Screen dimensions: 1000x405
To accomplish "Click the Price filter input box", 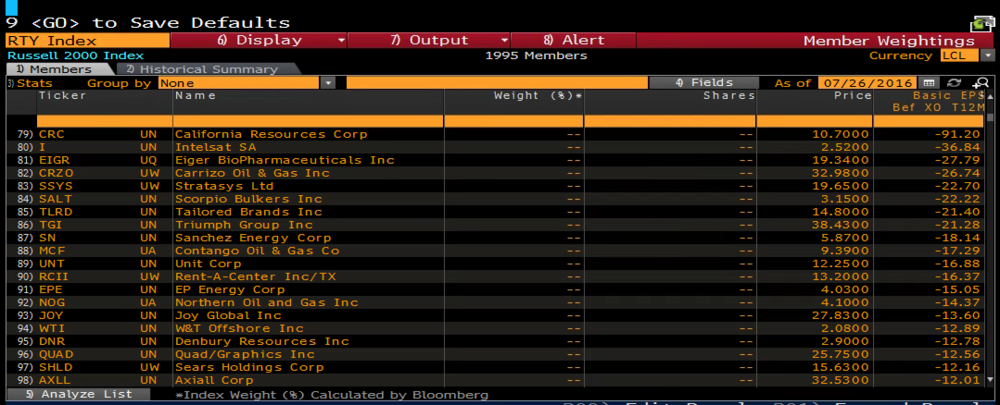I will 814,121.
